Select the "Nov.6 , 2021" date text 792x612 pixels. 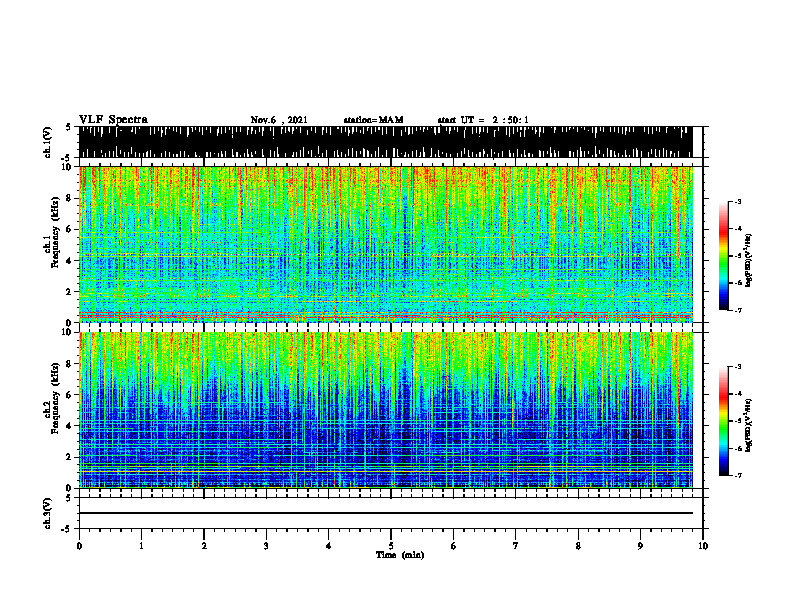click(x=279, y=120)
